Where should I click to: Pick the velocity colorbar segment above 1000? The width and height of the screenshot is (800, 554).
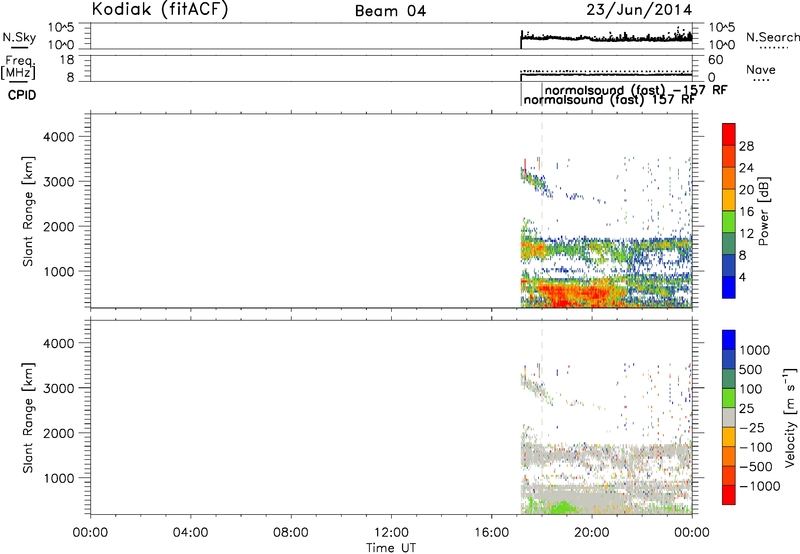click(x=729, y=340)
